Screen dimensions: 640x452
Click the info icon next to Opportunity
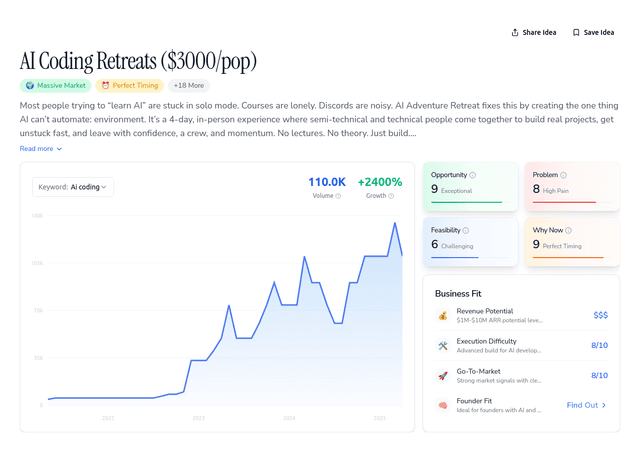tap(473, 175)
